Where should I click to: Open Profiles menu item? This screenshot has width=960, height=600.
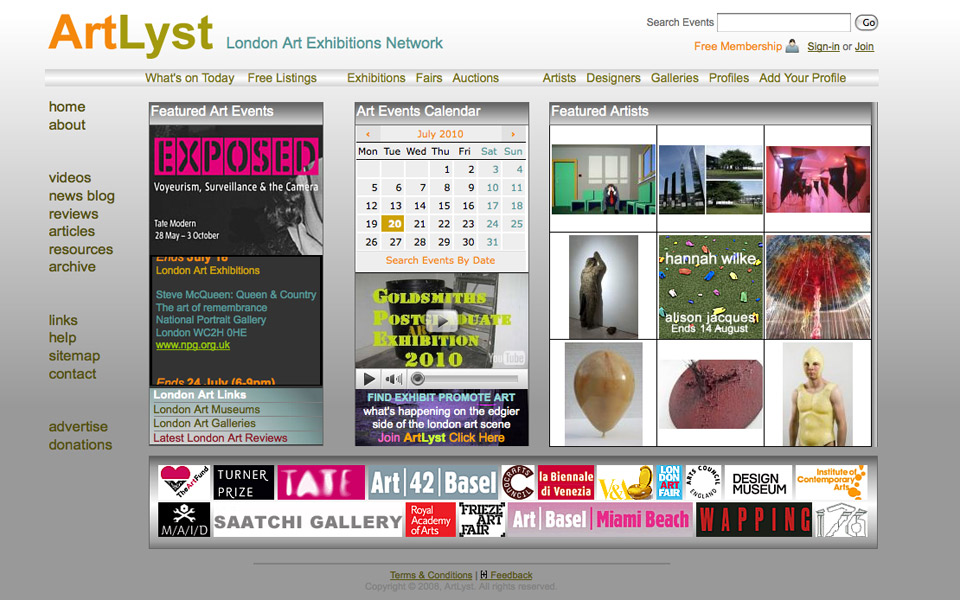tap(729, 78)
